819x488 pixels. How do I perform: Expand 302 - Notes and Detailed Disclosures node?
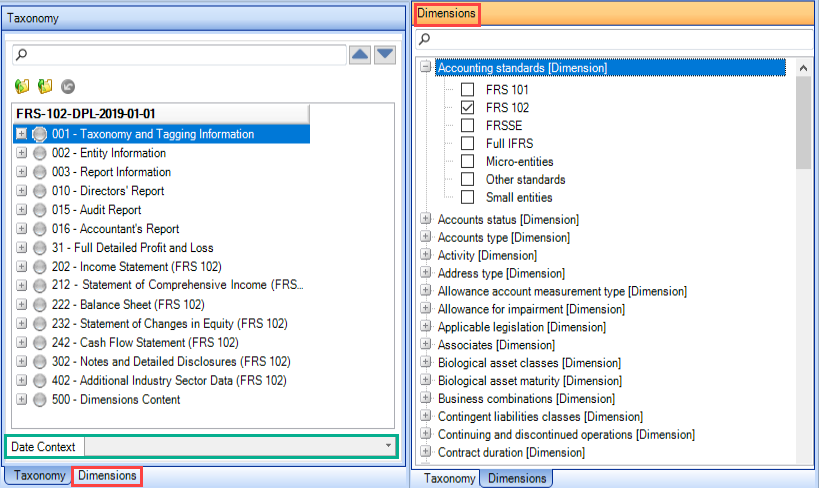[21, 361]
